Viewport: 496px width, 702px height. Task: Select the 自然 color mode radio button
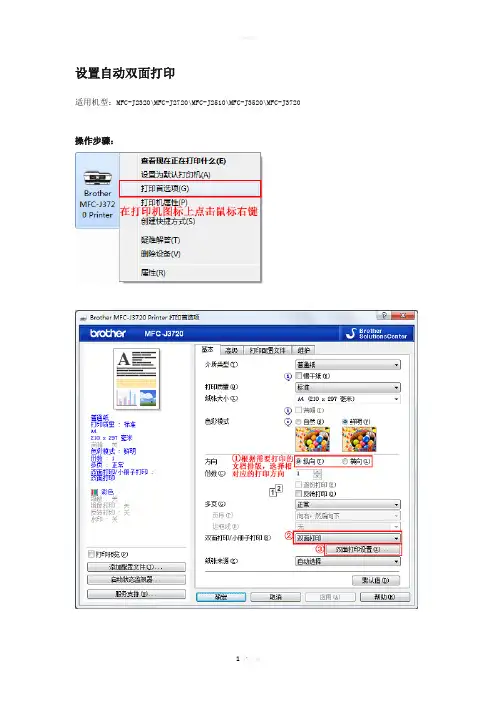coord(299,422)
